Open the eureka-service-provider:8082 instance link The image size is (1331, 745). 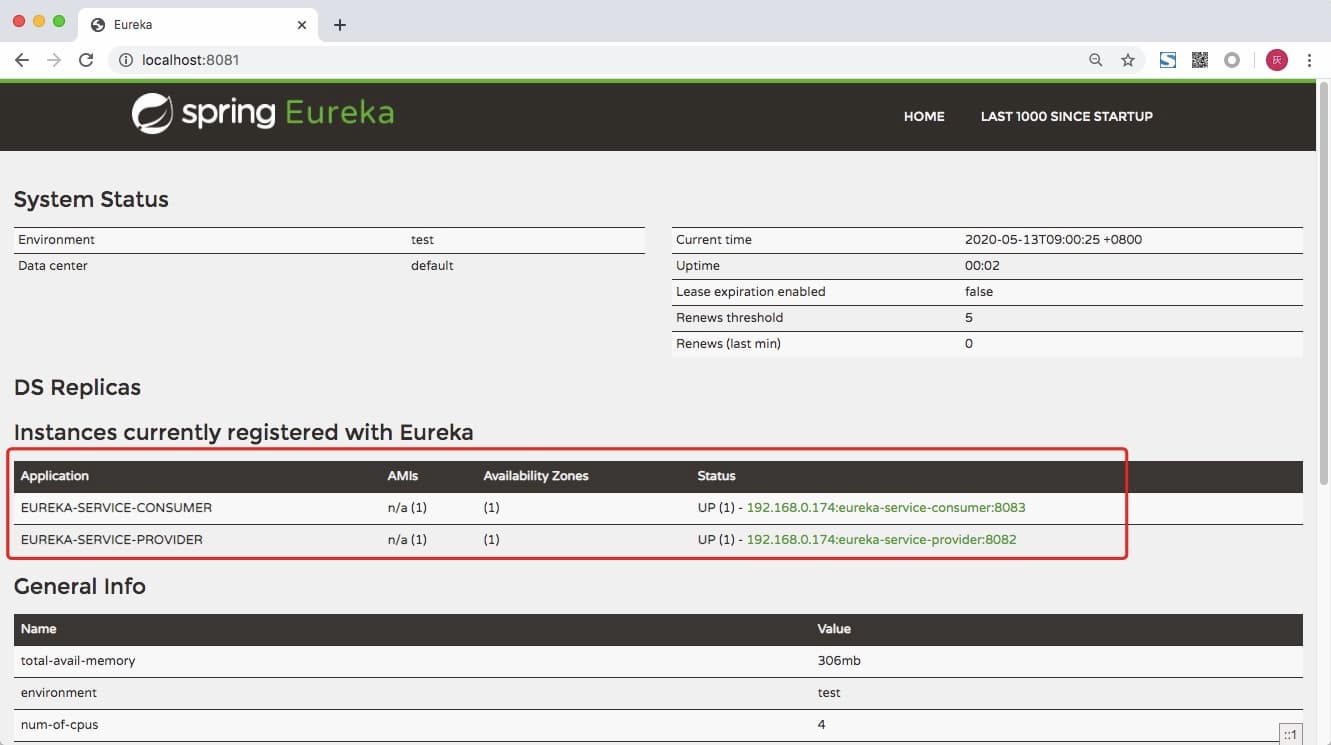point(881,539)
